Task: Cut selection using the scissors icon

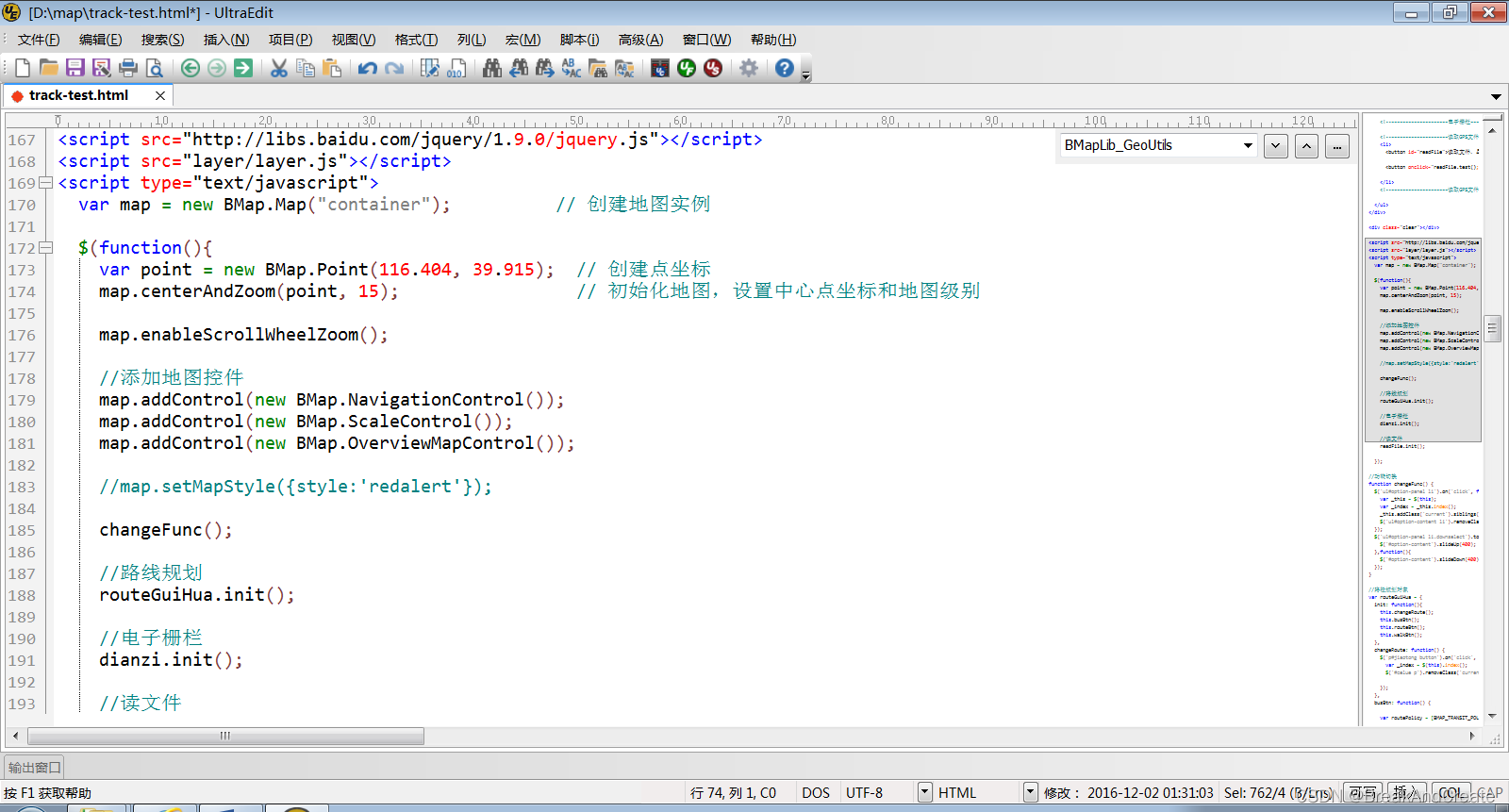Action: click(x=278, y=68)
